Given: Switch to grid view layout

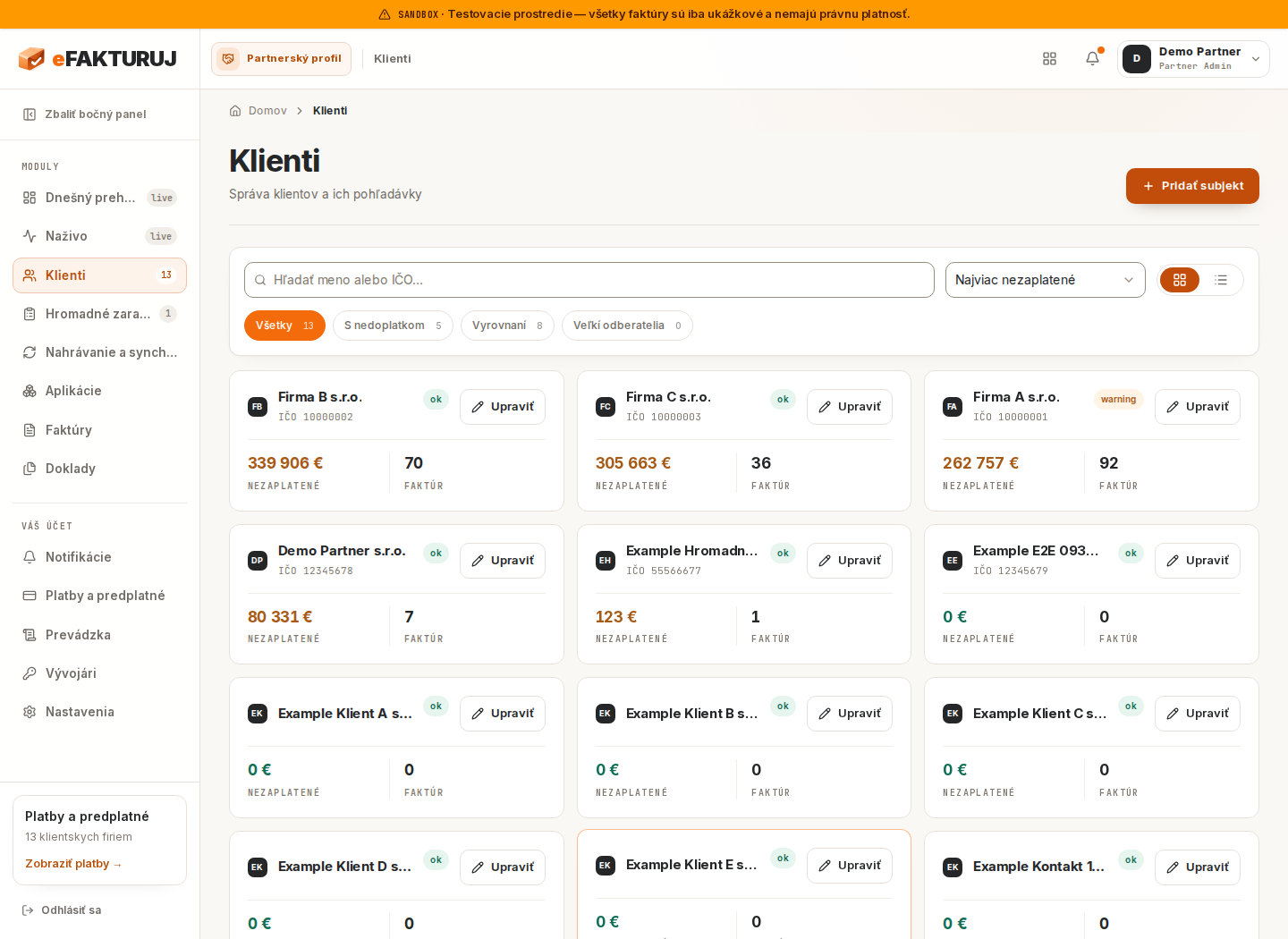Looking at the screenshot, I should pyautogui.click(x=1180, y=280).
